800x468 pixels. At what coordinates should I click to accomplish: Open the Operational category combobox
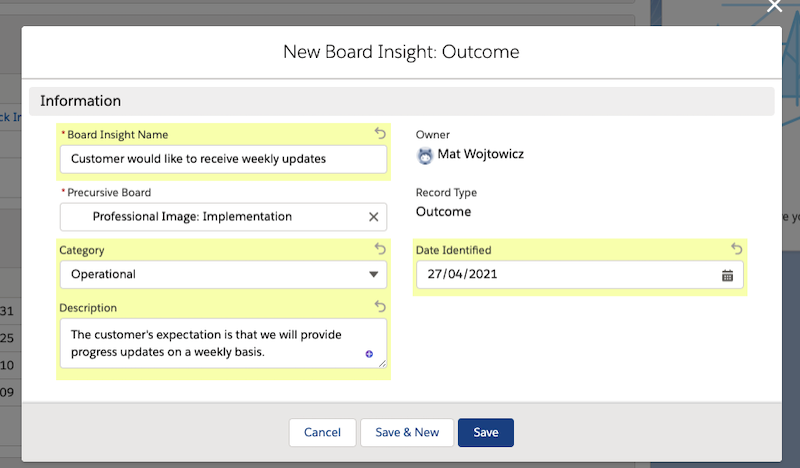(x=223, y=275)
